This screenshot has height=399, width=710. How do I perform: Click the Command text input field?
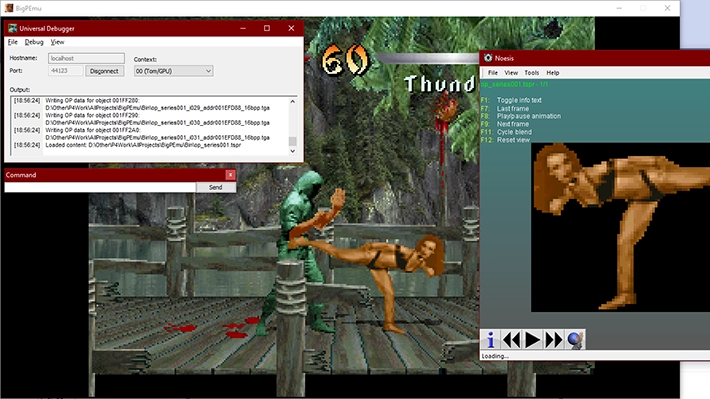point(100,187)
